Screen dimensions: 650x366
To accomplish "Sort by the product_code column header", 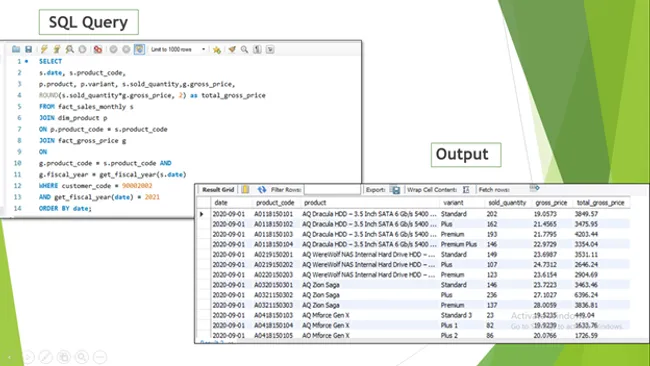I will click(x=275, y=203).
